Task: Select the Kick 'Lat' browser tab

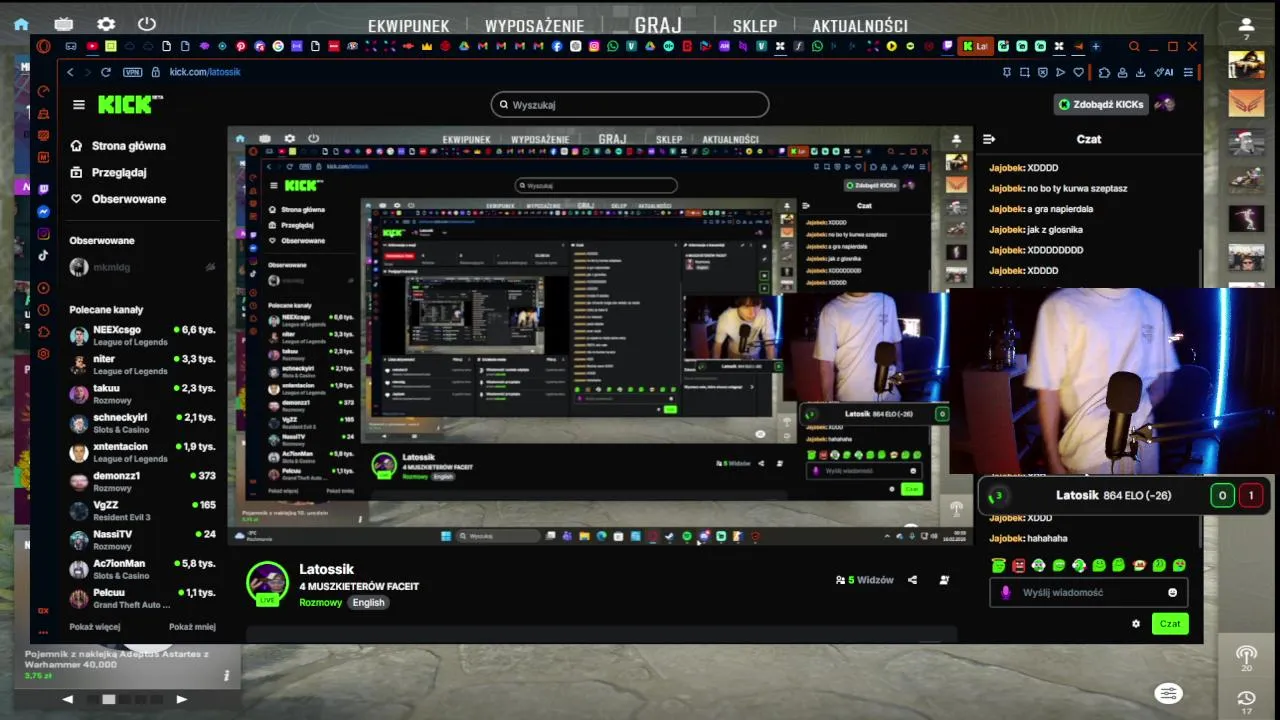Action: tap(974, 46)
